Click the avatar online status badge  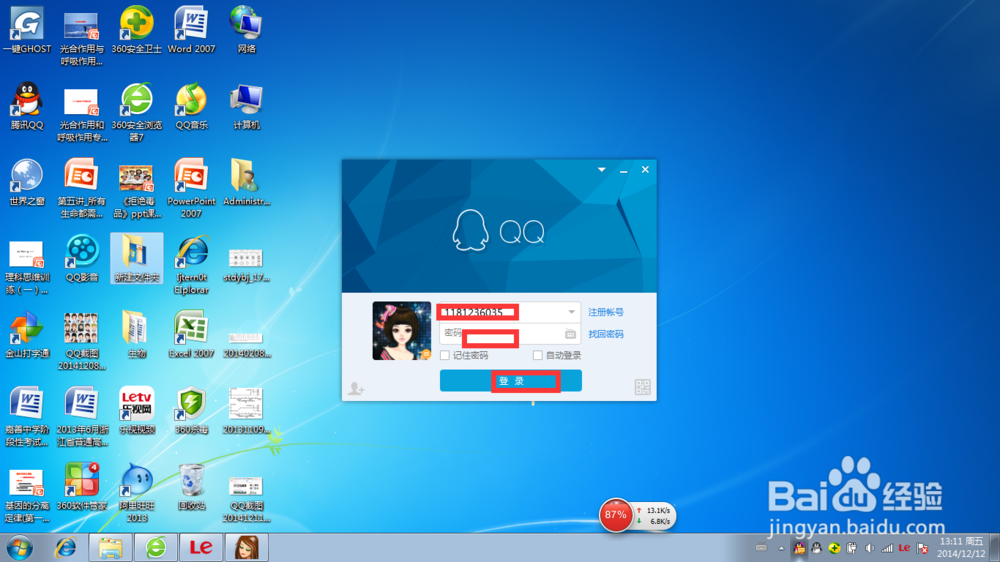tap(425, 354)
